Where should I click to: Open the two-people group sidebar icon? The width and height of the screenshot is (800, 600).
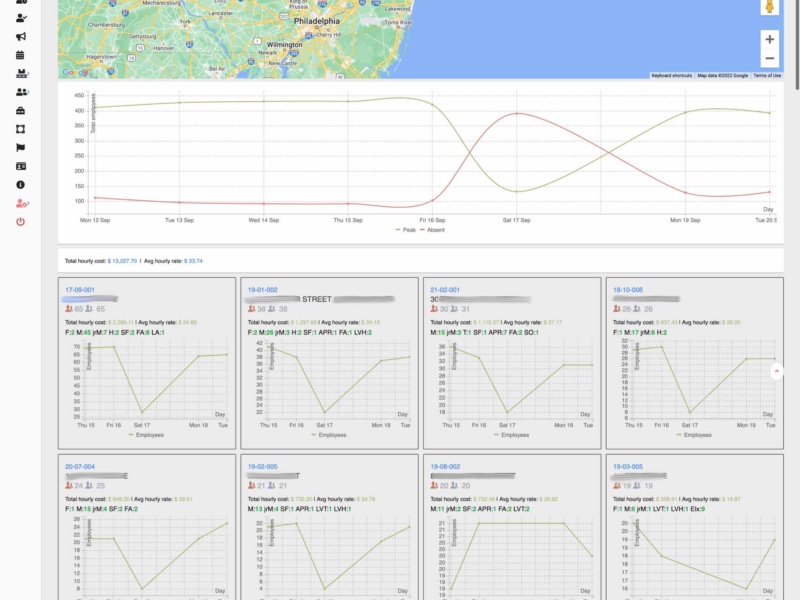[x=21, y=92]
